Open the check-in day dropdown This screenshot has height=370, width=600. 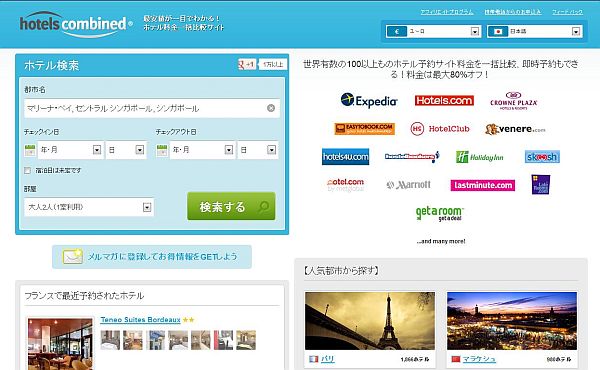click(x=126, y=150)
